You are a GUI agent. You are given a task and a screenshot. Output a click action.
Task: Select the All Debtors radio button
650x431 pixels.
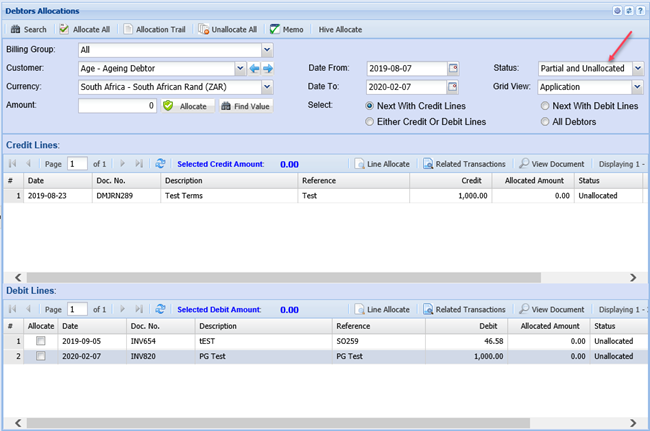click(545, 121)
